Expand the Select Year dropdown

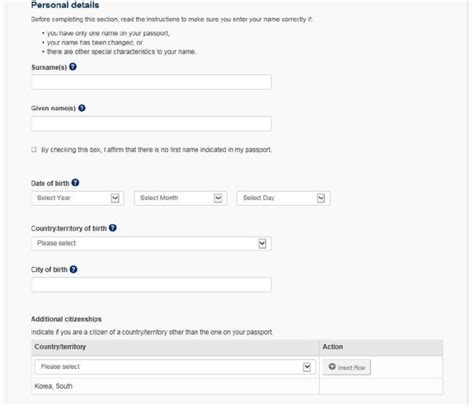(x=78, y=198)
